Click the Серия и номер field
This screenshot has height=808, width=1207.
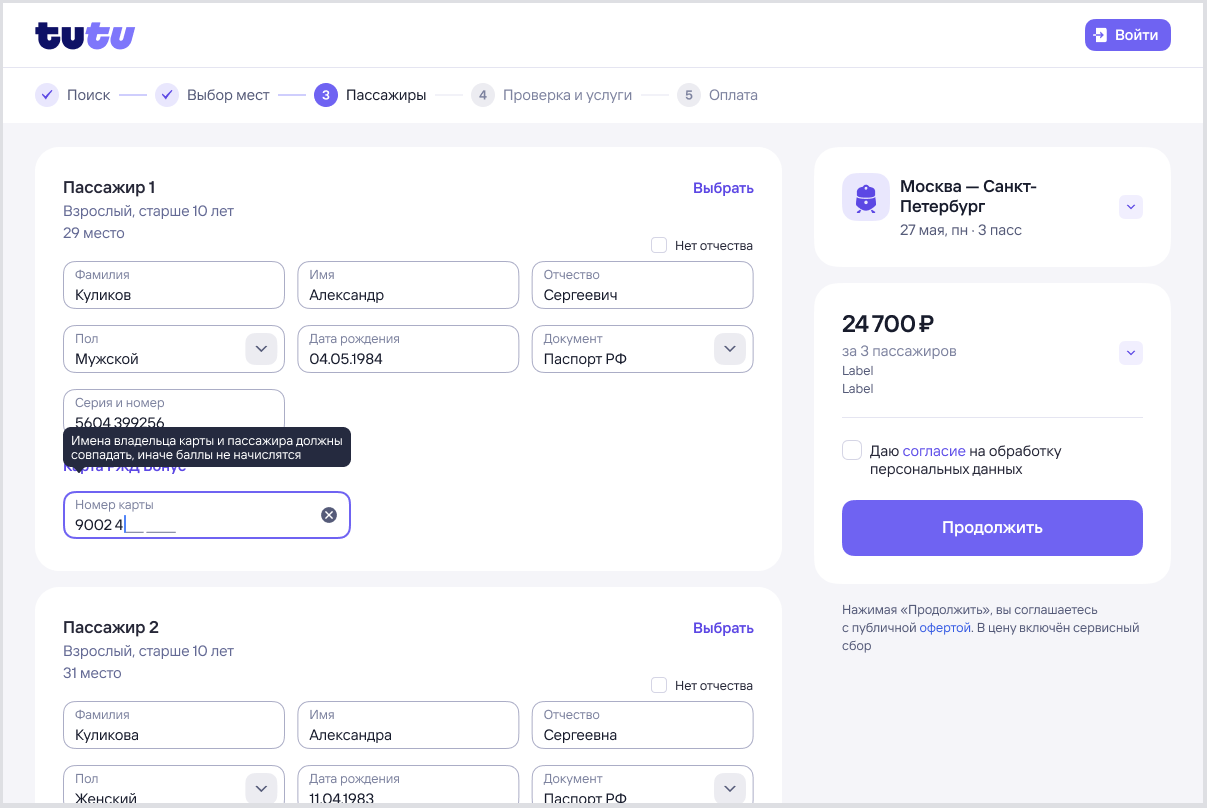click(x=174, y=410)
